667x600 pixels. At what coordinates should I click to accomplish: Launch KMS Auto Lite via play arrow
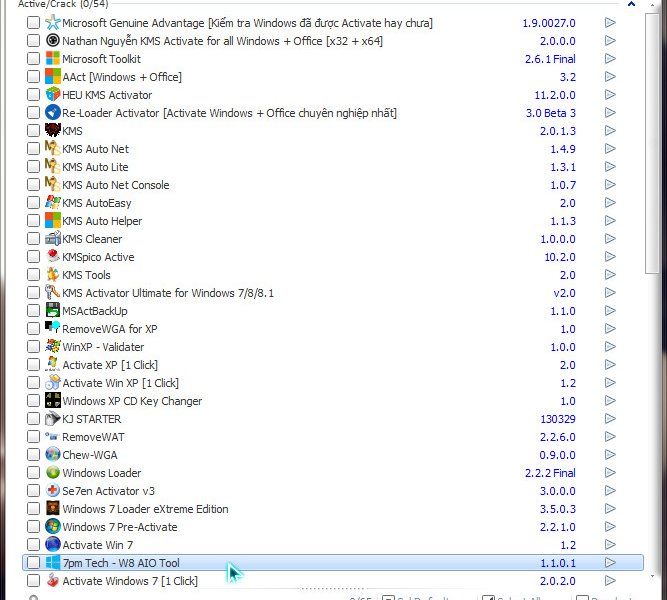pos(610,166)
